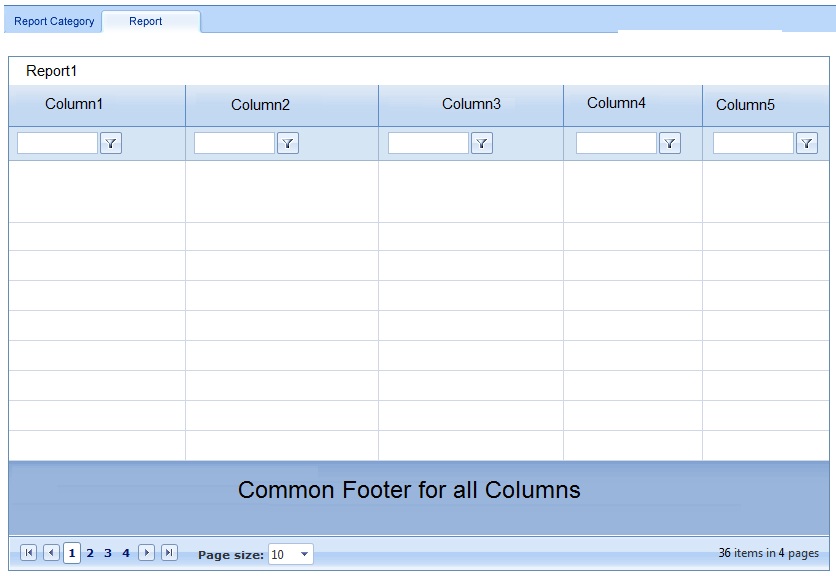Click the Column5 filter funnel icon
Screen dimensions: 836x576
point(807,143)
